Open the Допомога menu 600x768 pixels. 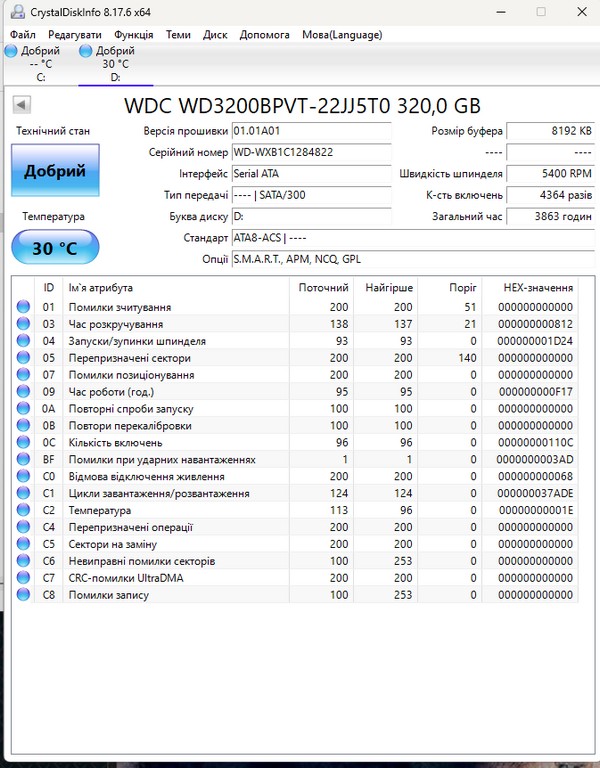[265, 34]
